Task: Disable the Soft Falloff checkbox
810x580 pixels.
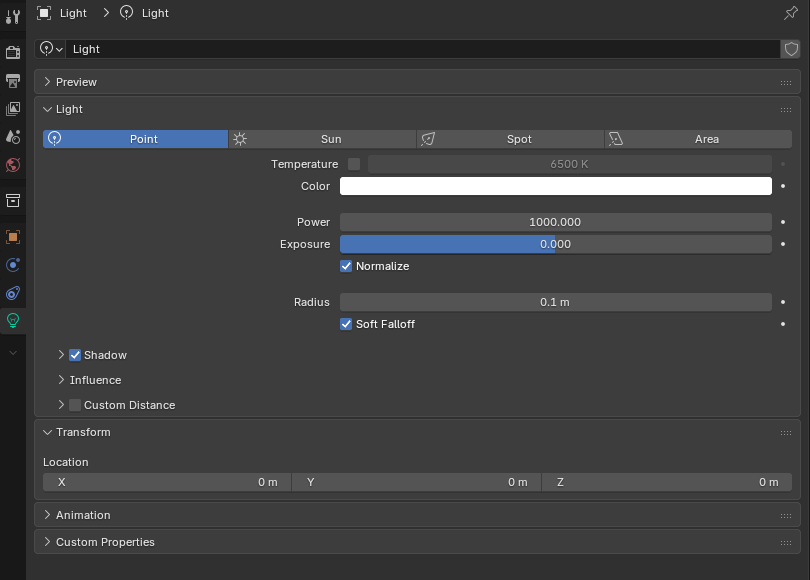Action: [x=346, y=324]
